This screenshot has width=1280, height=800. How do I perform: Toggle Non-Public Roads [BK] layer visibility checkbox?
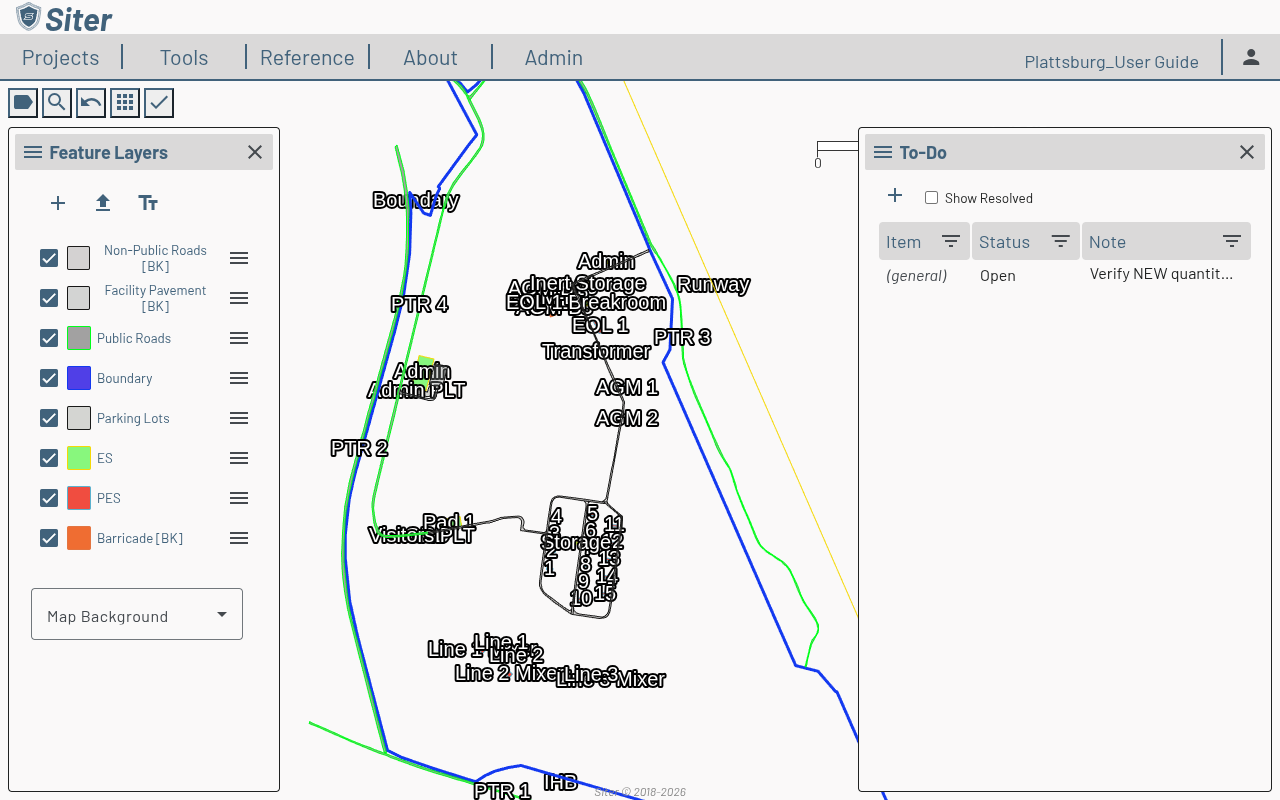pos(49,258)
